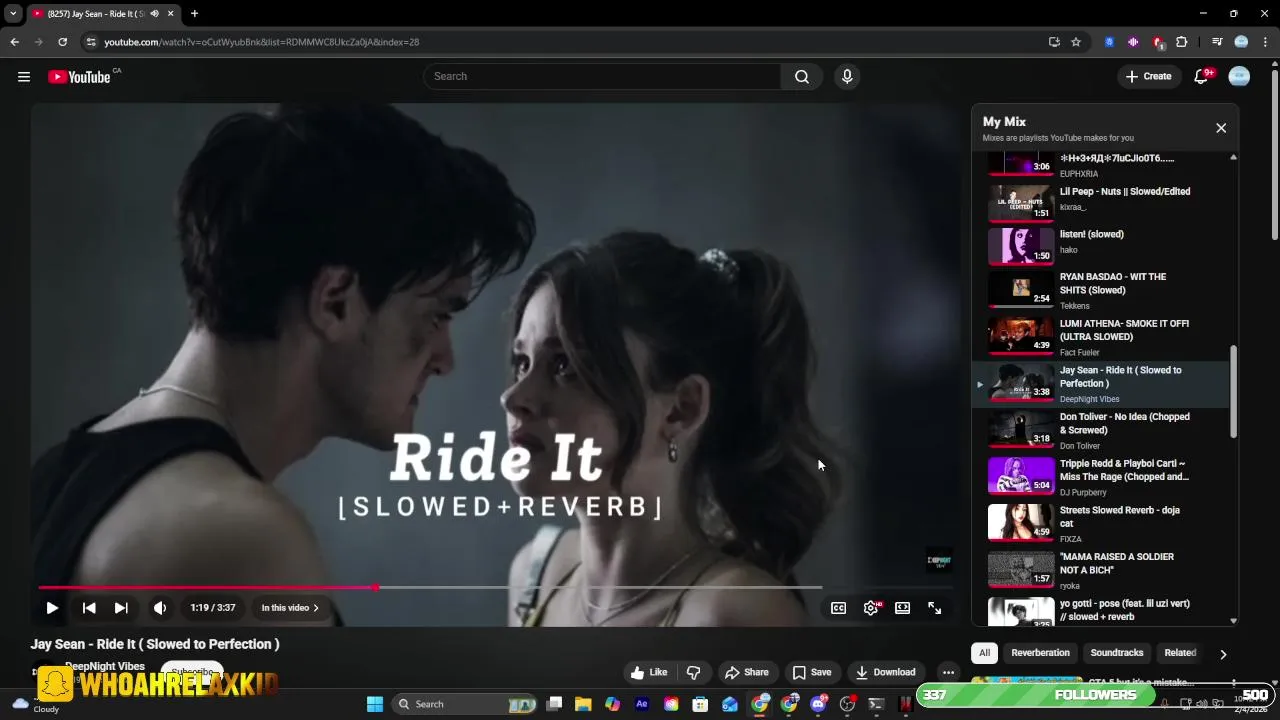Screen dimensions: 1280x720
Task: Open the player settings gear
Action: 871,608
